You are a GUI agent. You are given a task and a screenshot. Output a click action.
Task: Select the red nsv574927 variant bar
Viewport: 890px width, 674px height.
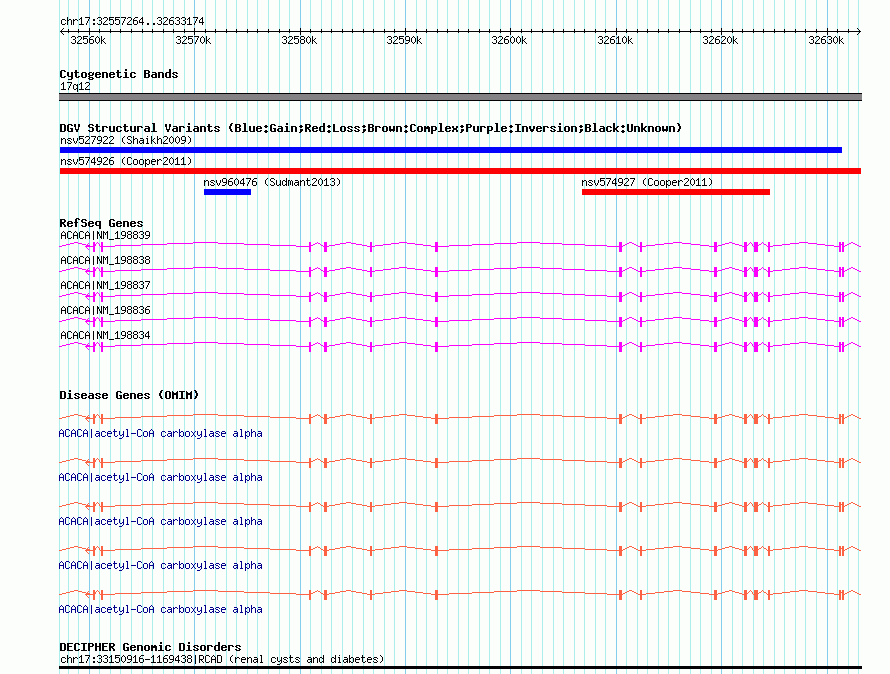pyautogui.click(x=675, y=192)
